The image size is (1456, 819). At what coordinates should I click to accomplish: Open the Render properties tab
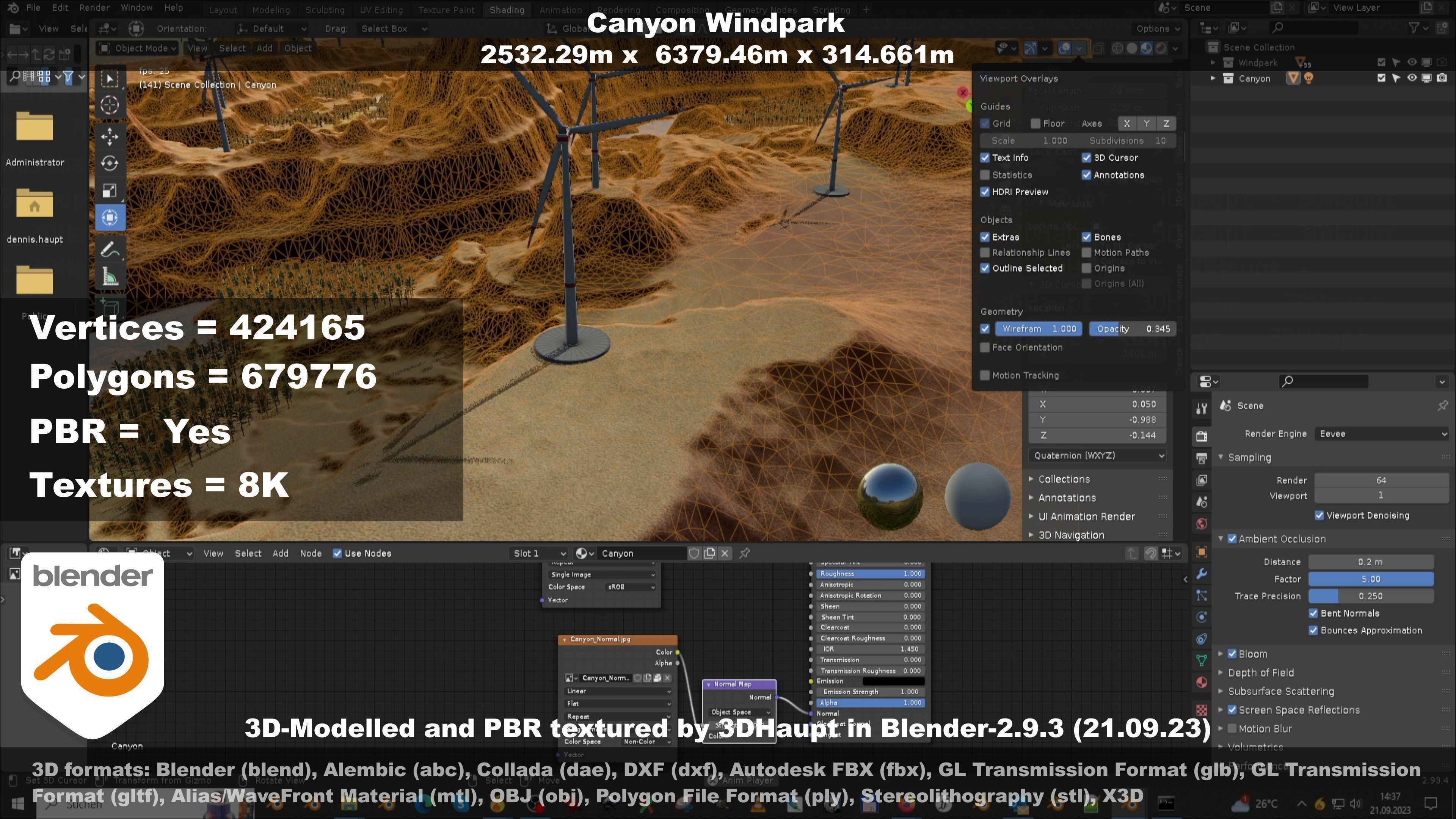tap(1202, 436)
